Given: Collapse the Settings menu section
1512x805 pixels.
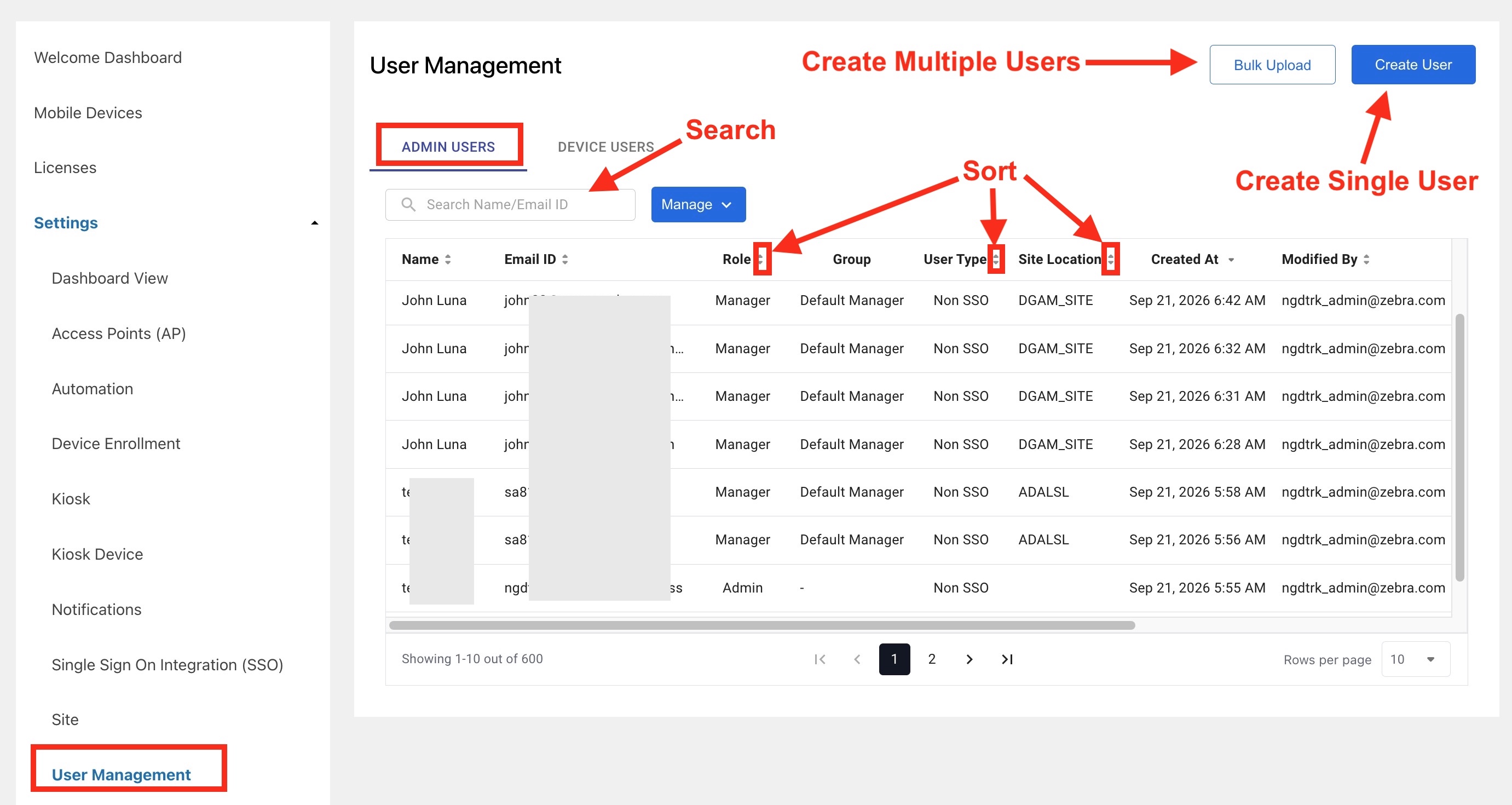Looking at the screenshot, I should pyautogui.click(x=315, y=223).
